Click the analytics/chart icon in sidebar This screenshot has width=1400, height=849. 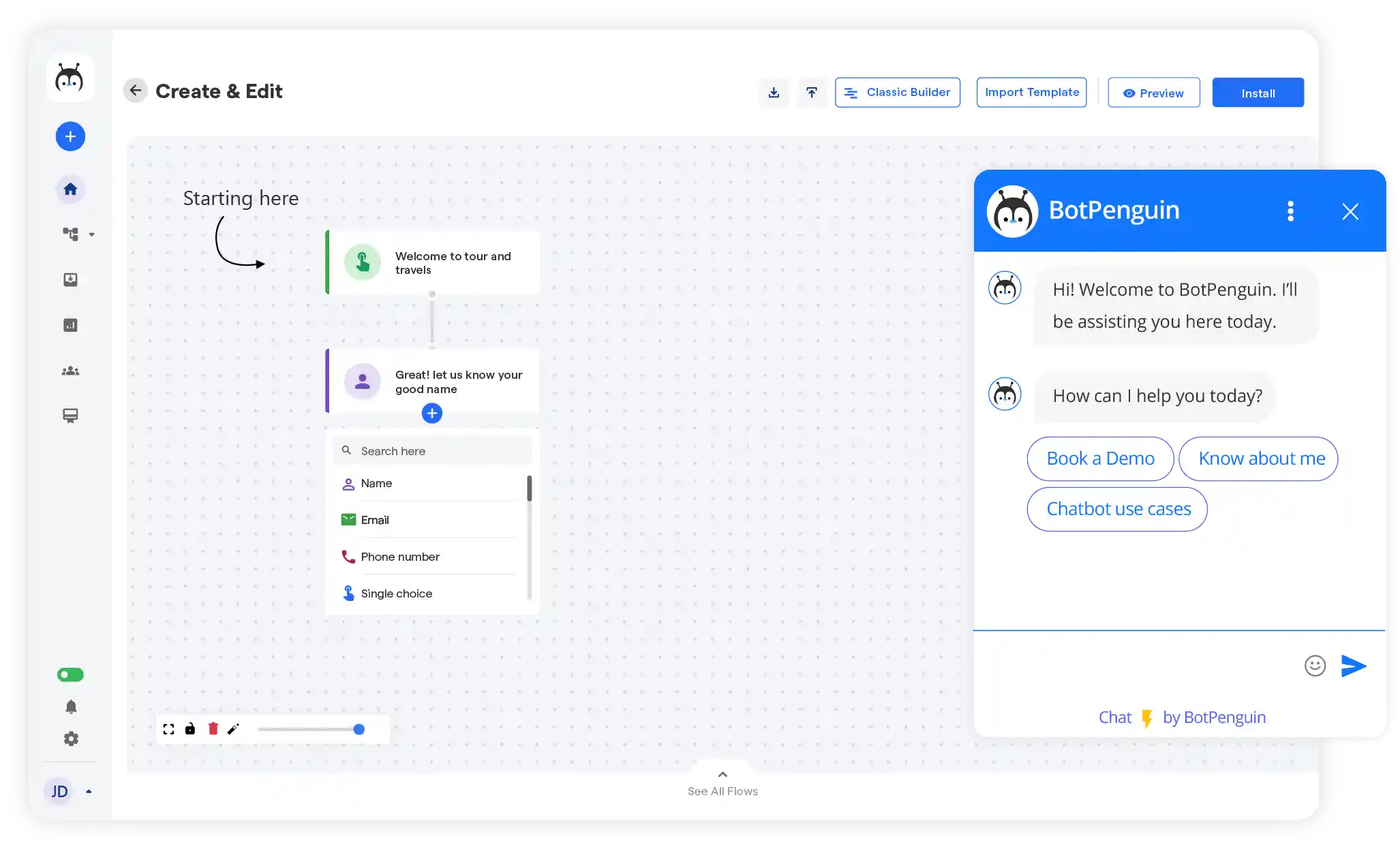coord(70,325)
